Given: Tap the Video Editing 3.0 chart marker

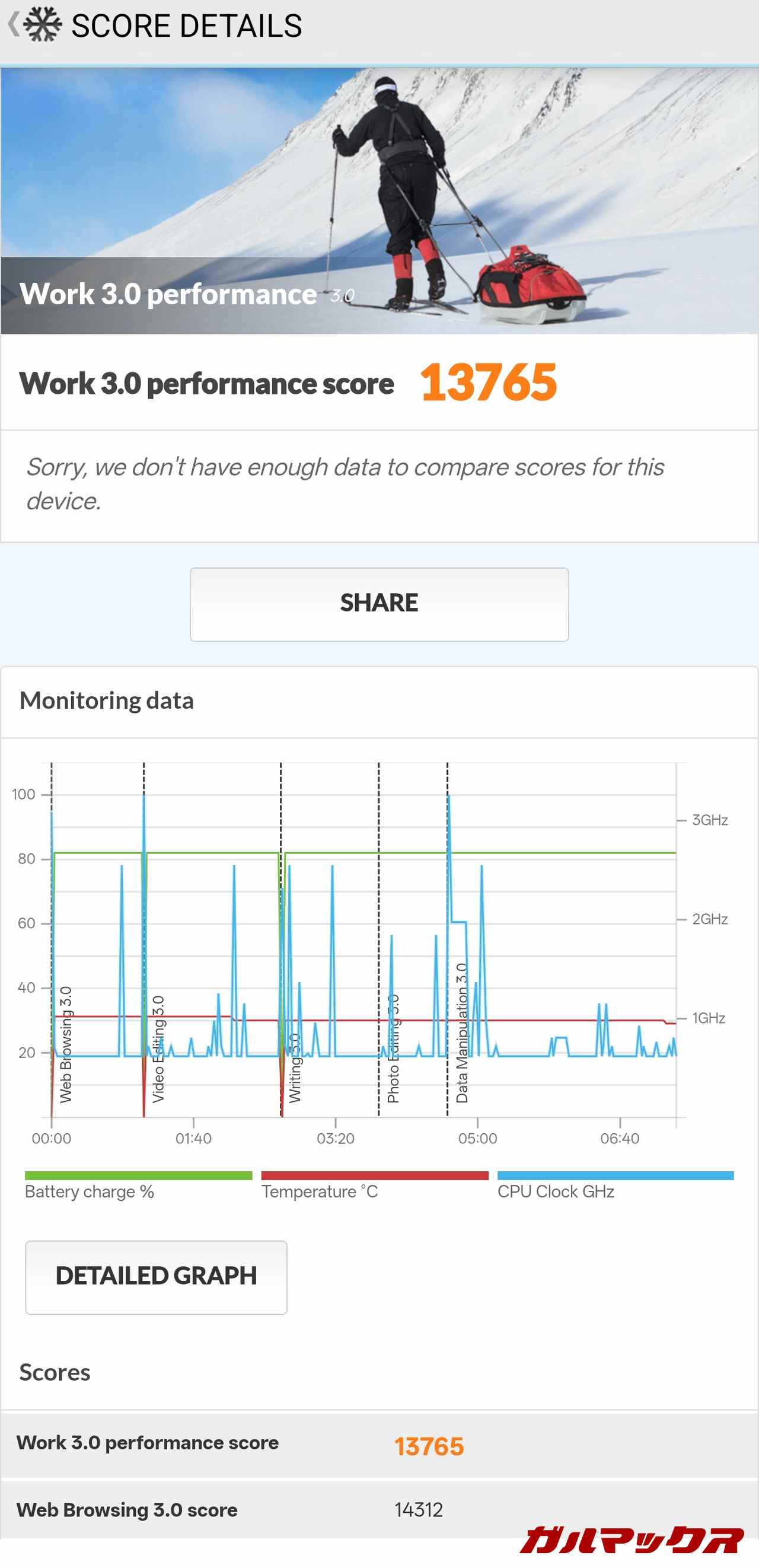Looking at the screenshot, I should click(x=158, y=1050).
